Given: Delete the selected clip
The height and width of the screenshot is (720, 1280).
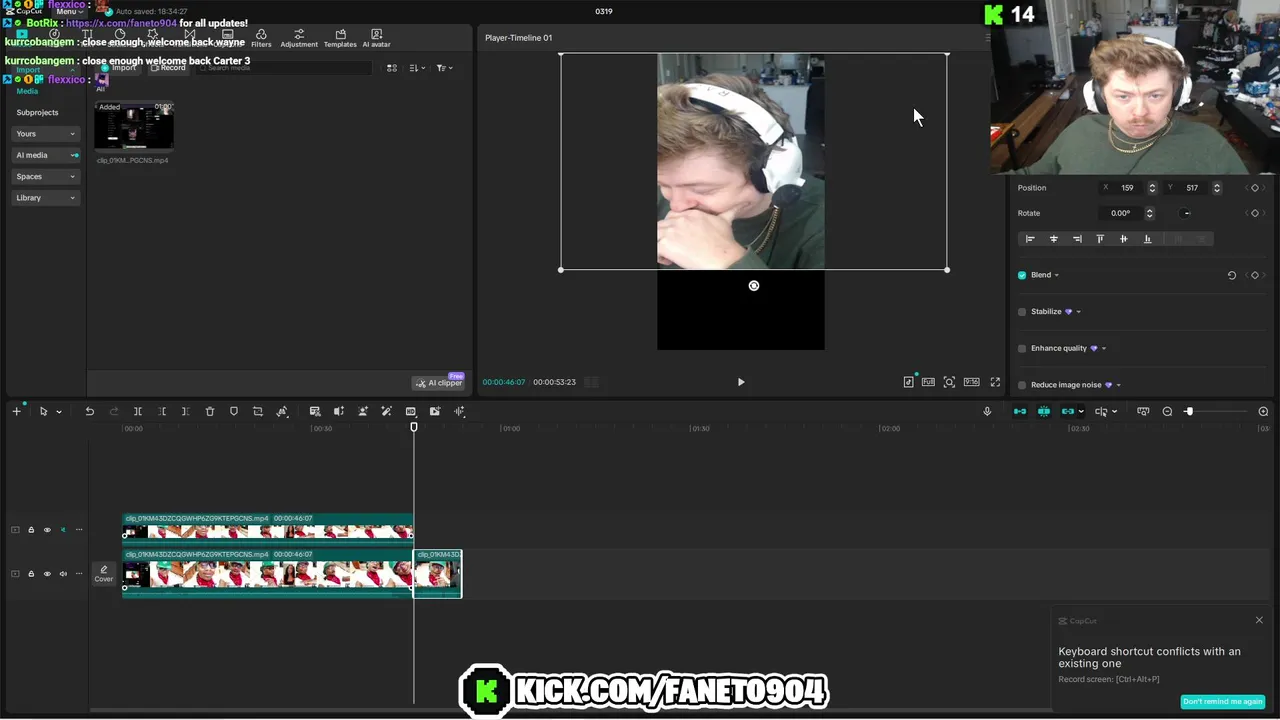Looking at the screenshot, I should pyautogui.click(x=210, y=411).
